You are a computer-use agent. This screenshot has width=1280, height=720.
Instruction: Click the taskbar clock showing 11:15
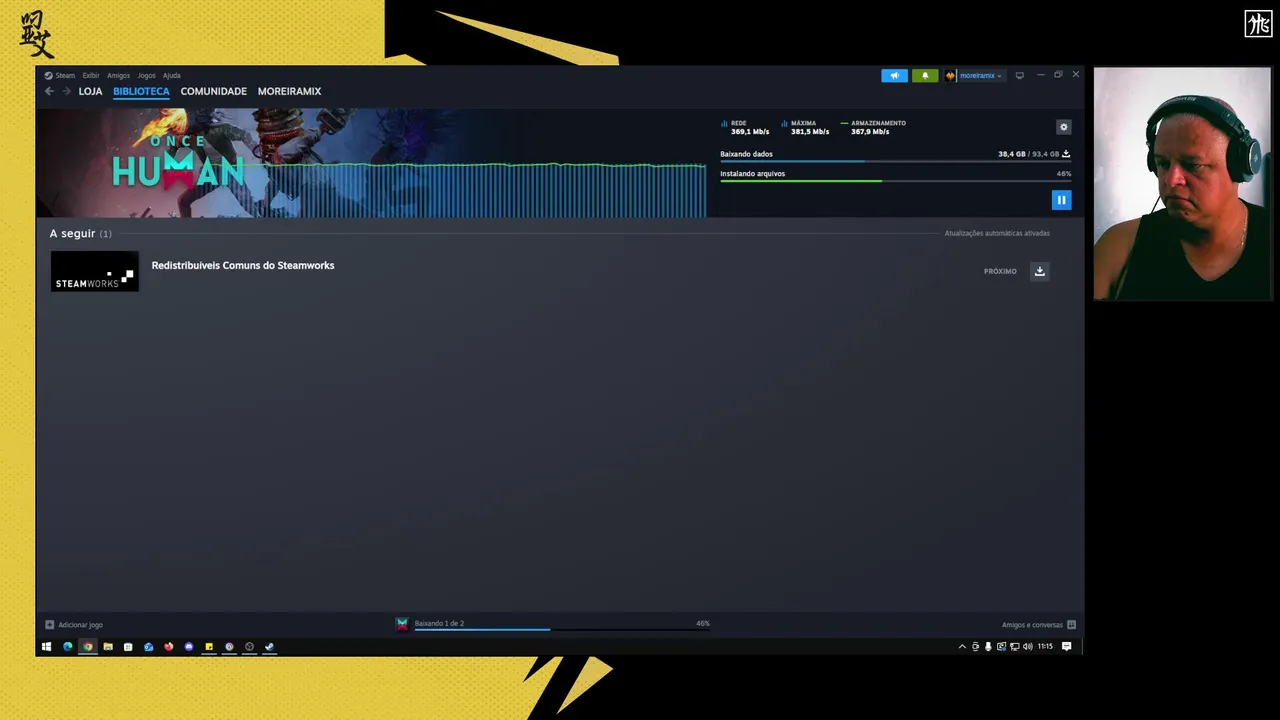[x=1045, y=647]
